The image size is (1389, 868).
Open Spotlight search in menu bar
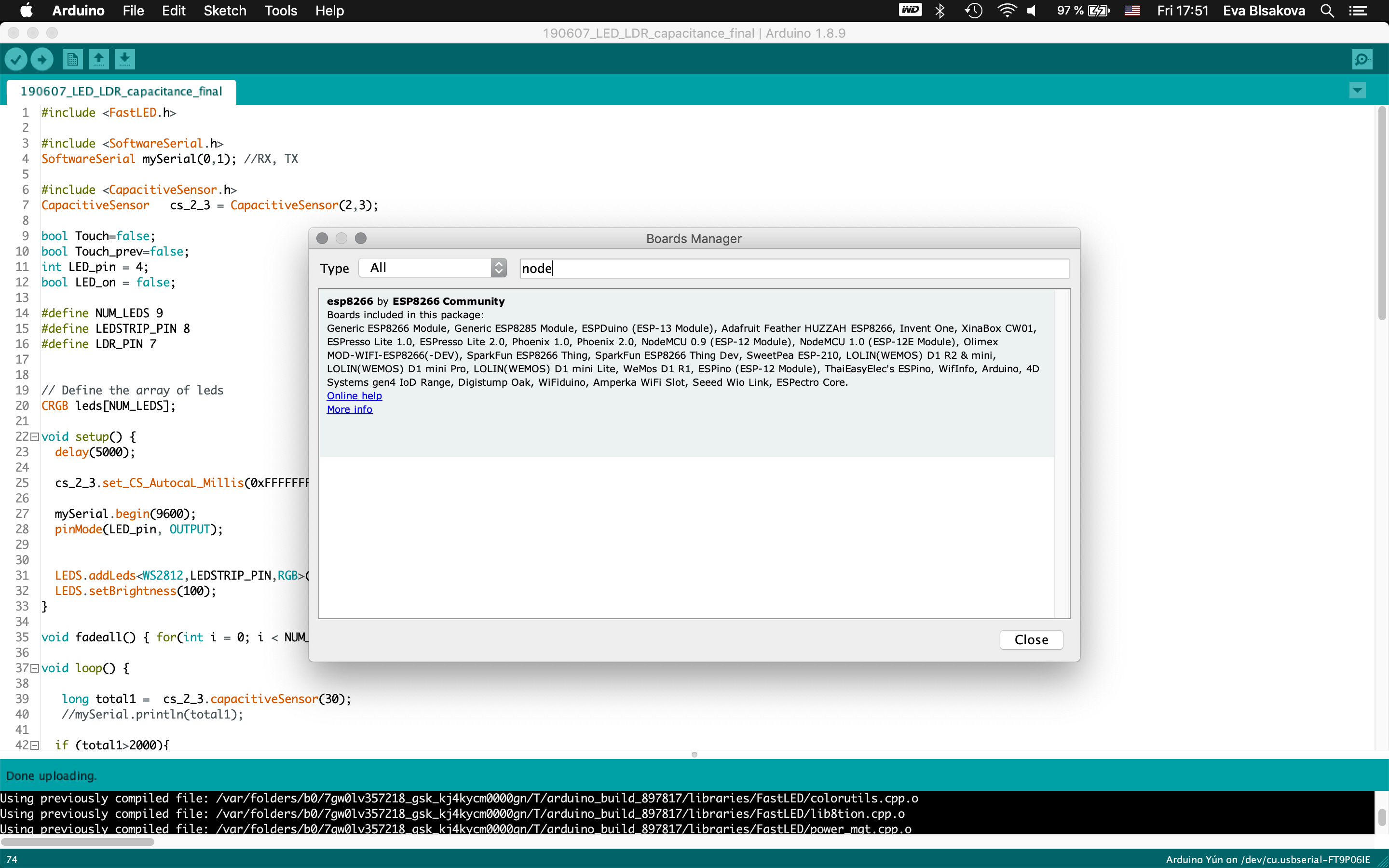coord(1327,11)
